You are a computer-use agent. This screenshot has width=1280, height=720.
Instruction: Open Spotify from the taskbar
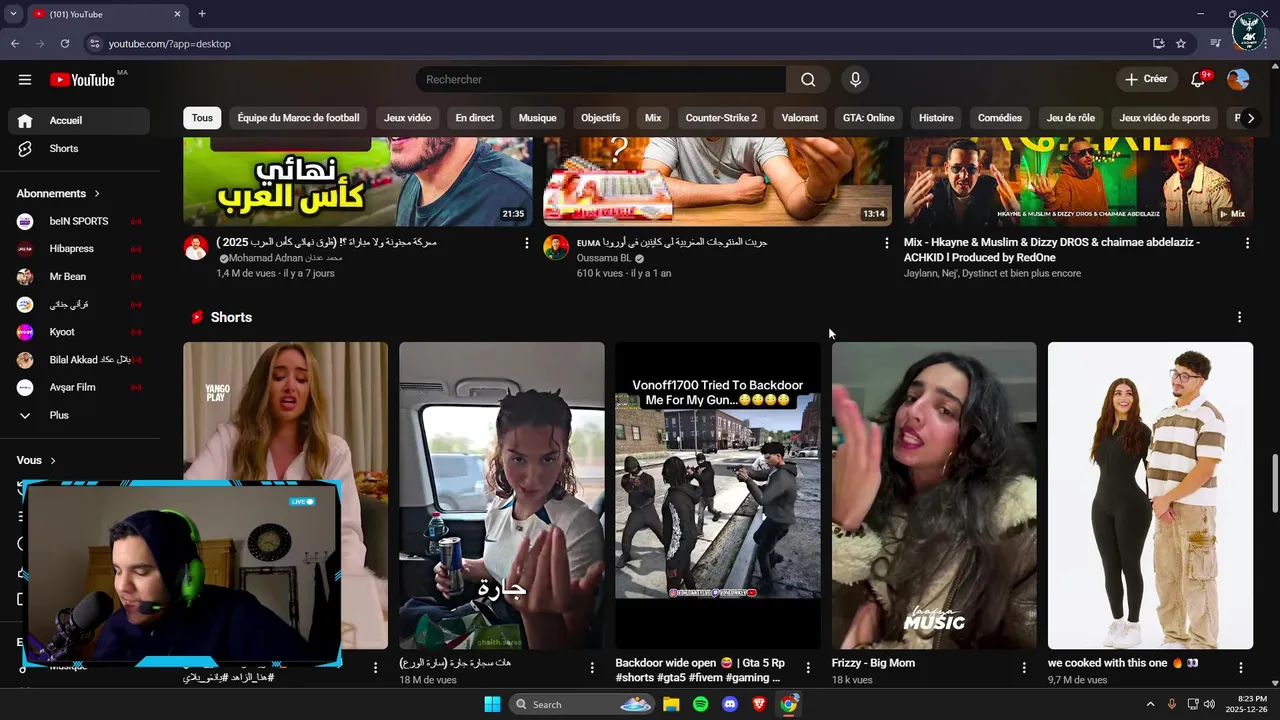tap(700, 704)
